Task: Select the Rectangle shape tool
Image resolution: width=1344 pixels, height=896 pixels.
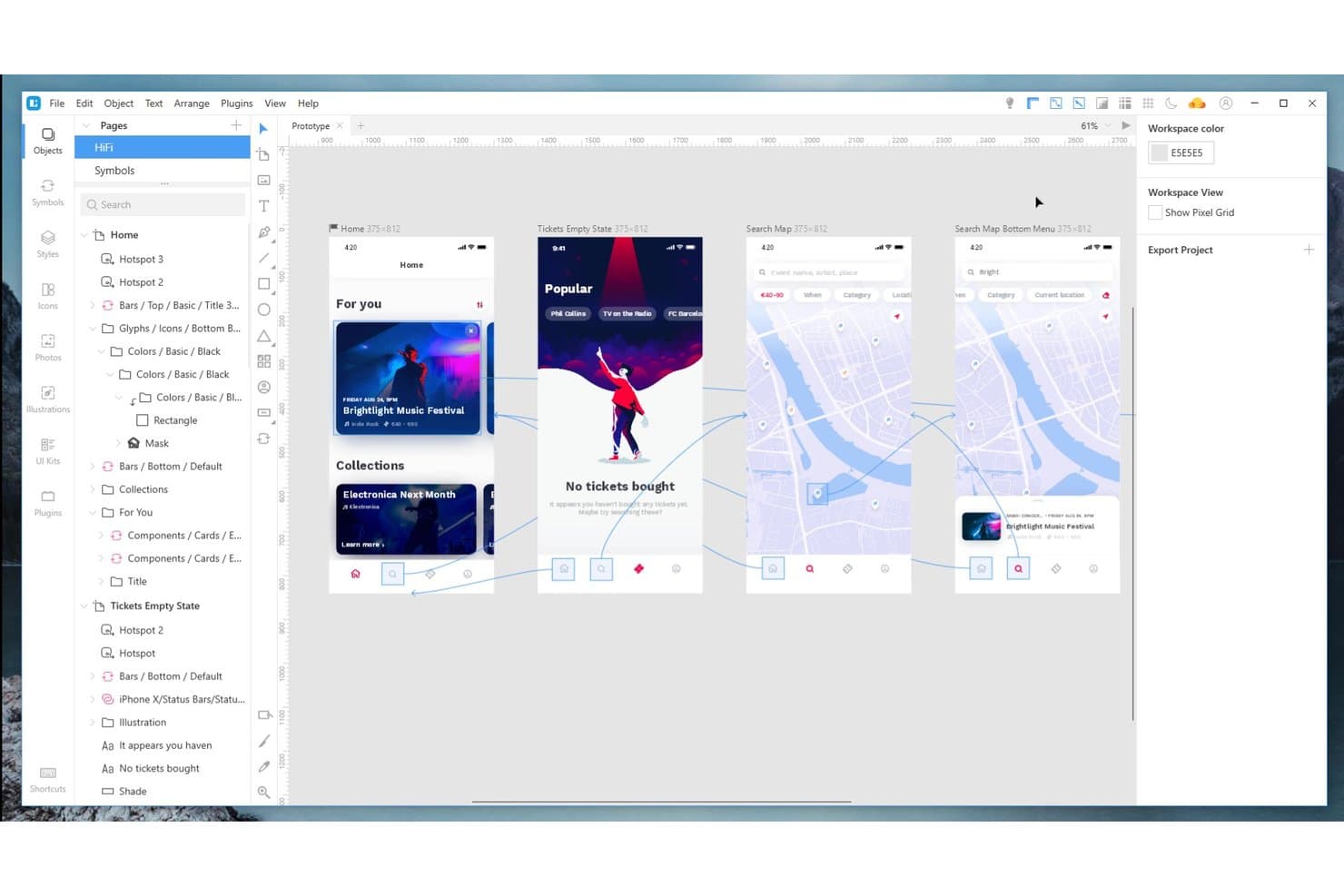Action: tap(263, 284)
